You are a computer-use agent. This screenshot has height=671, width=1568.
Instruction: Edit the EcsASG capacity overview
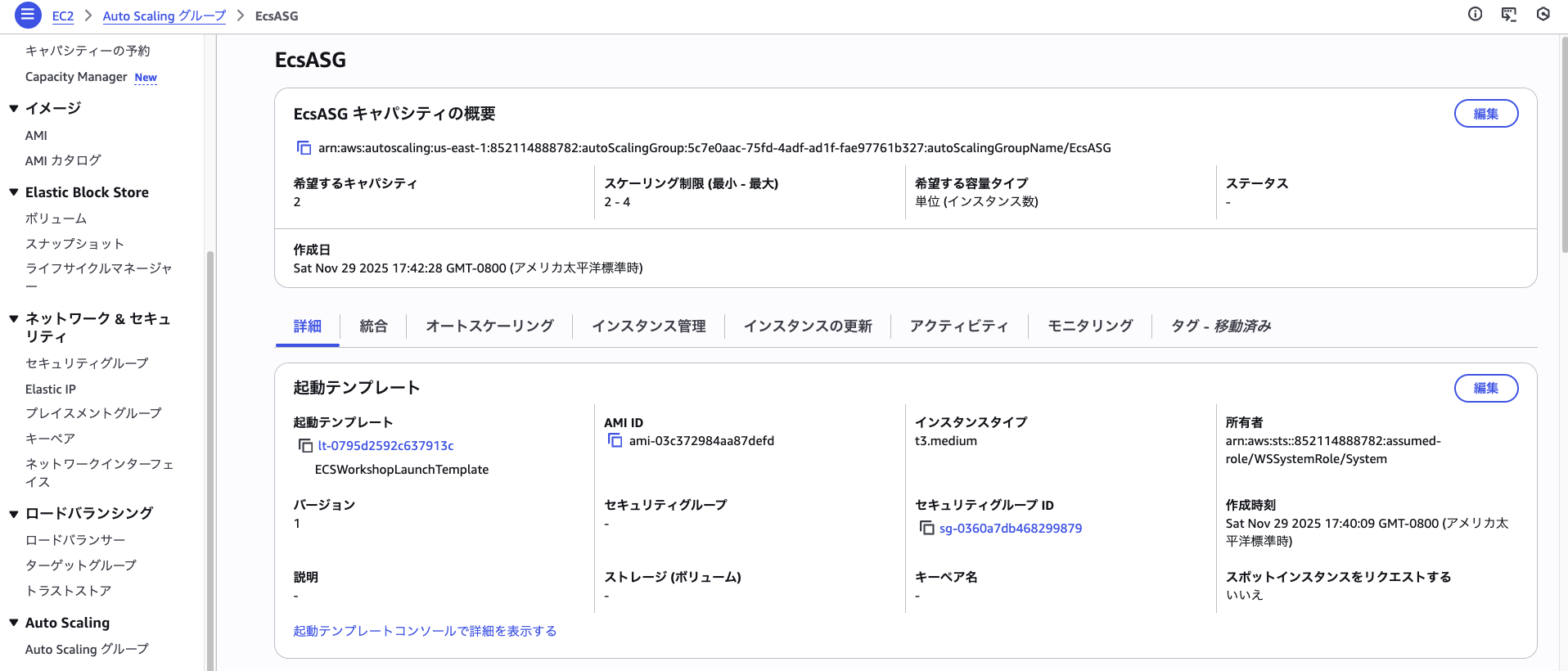coord(1485,114)
